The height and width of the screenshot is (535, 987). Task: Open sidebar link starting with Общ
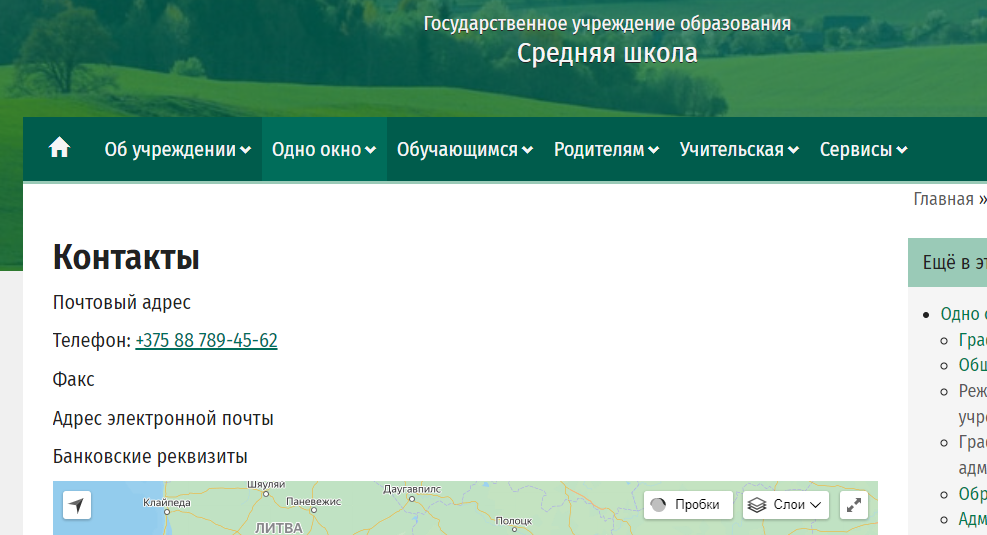(972, 365)
